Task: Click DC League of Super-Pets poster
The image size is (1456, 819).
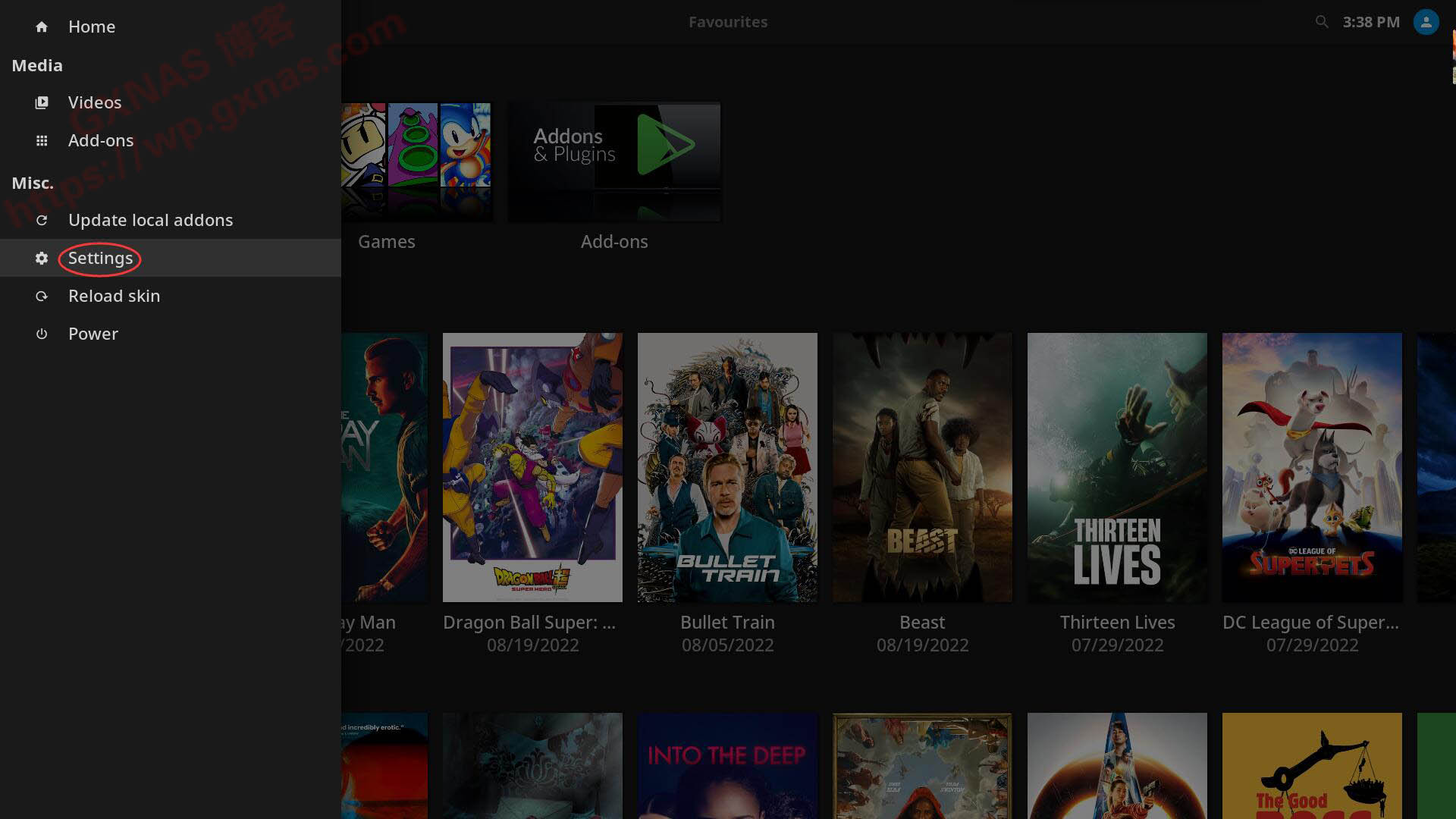Action: click(x=1311, y=467)
